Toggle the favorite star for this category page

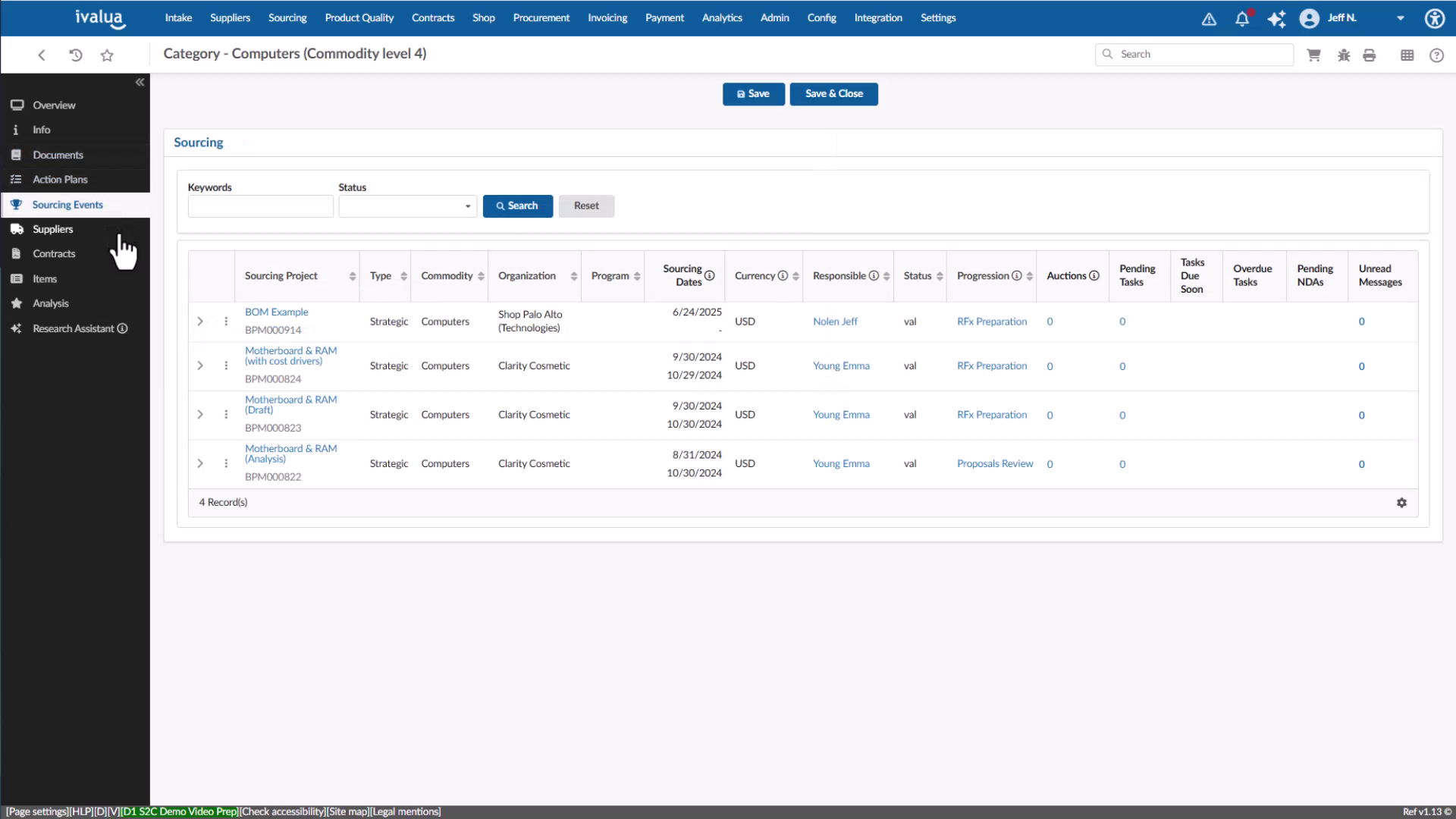tap(108, 55)
